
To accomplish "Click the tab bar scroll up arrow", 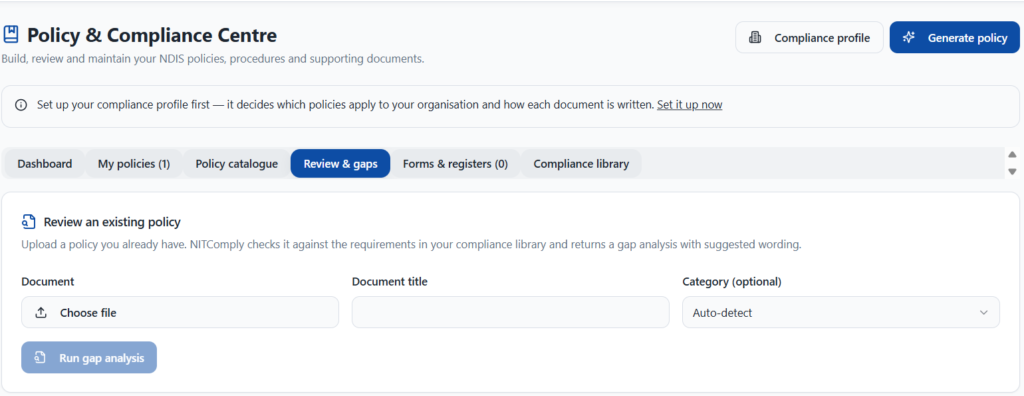I will click(x=1012, y=155).
